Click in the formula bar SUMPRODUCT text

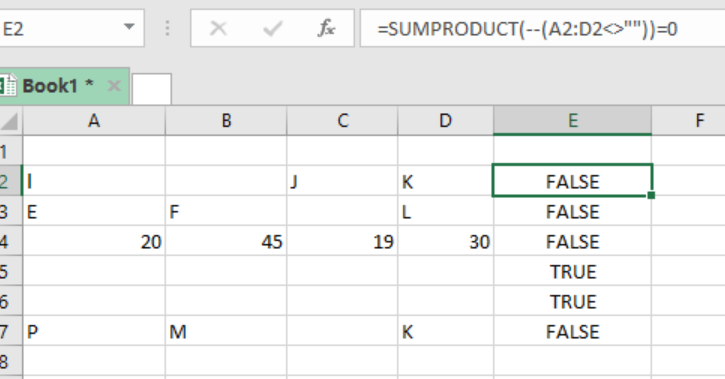[528, 29]
